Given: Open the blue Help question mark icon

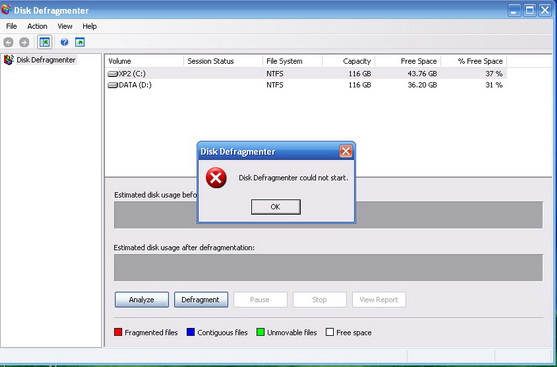Looking at the screenshot, I should coord(64,43).
